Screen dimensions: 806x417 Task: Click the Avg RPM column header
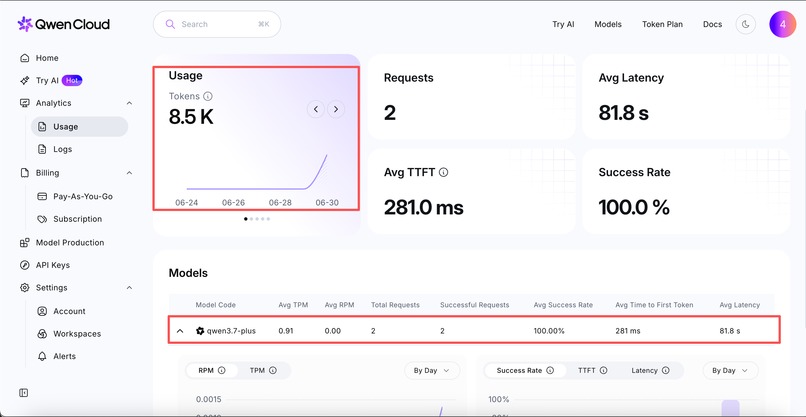coord(339,305)
